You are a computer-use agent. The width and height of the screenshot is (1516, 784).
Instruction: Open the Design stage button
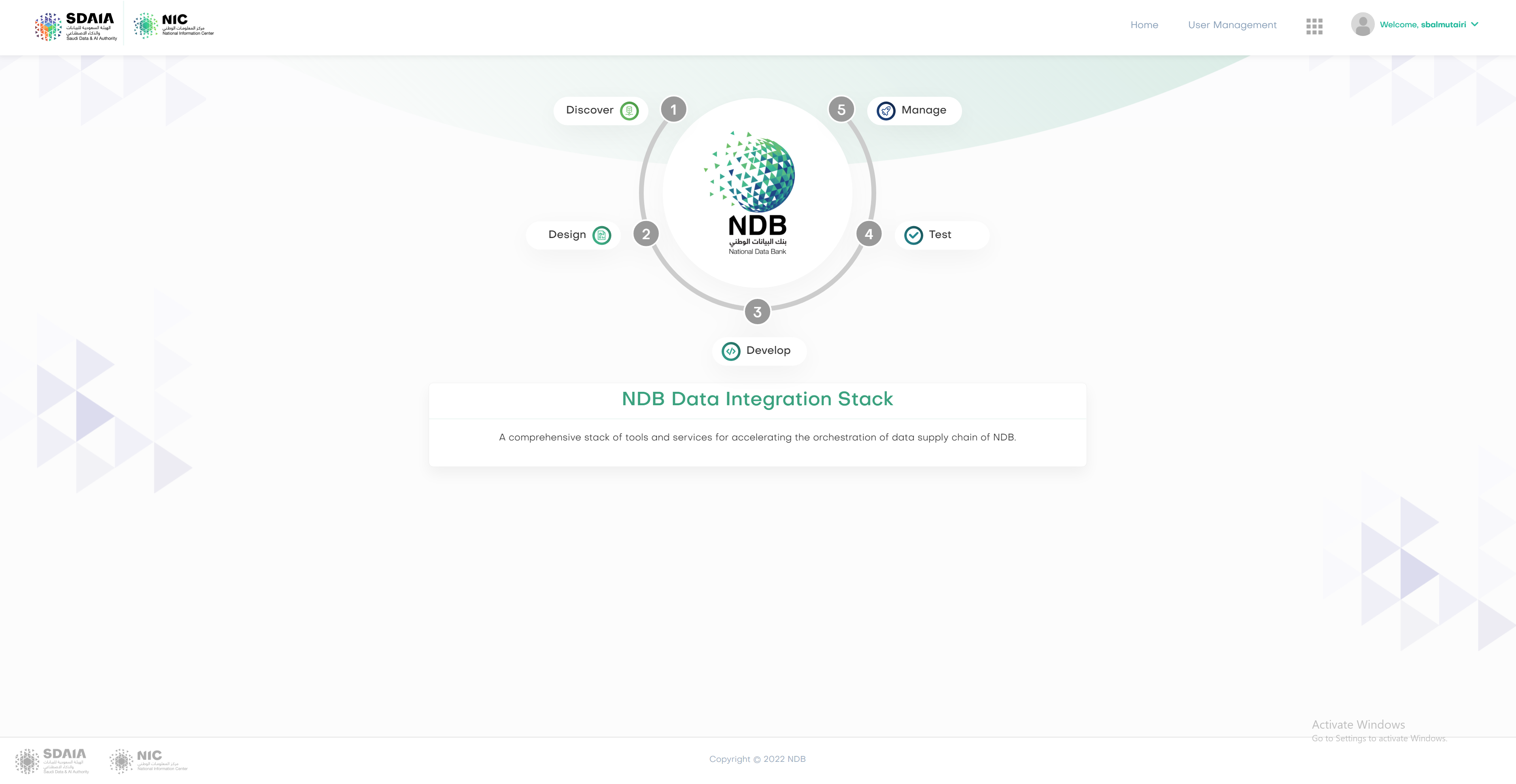coord(573,235)
